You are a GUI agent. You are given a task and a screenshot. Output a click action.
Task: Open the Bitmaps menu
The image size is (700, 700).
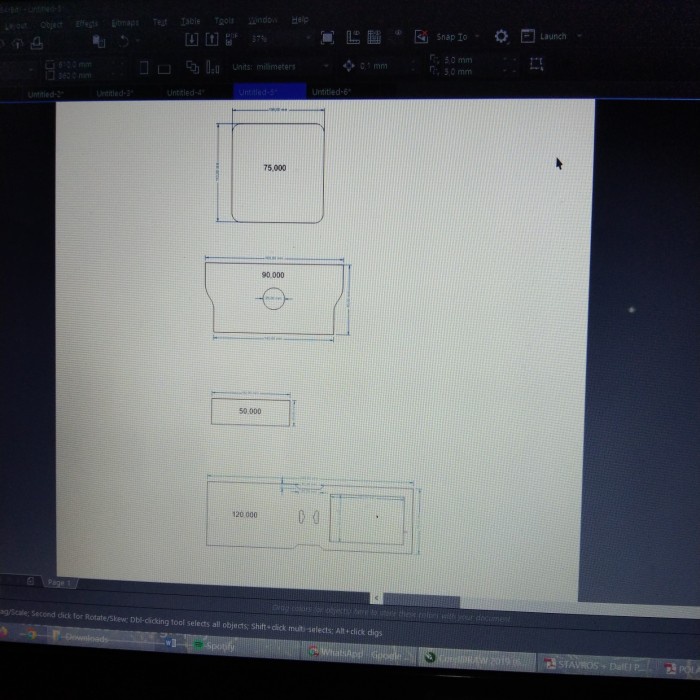(x=125, y=22)
